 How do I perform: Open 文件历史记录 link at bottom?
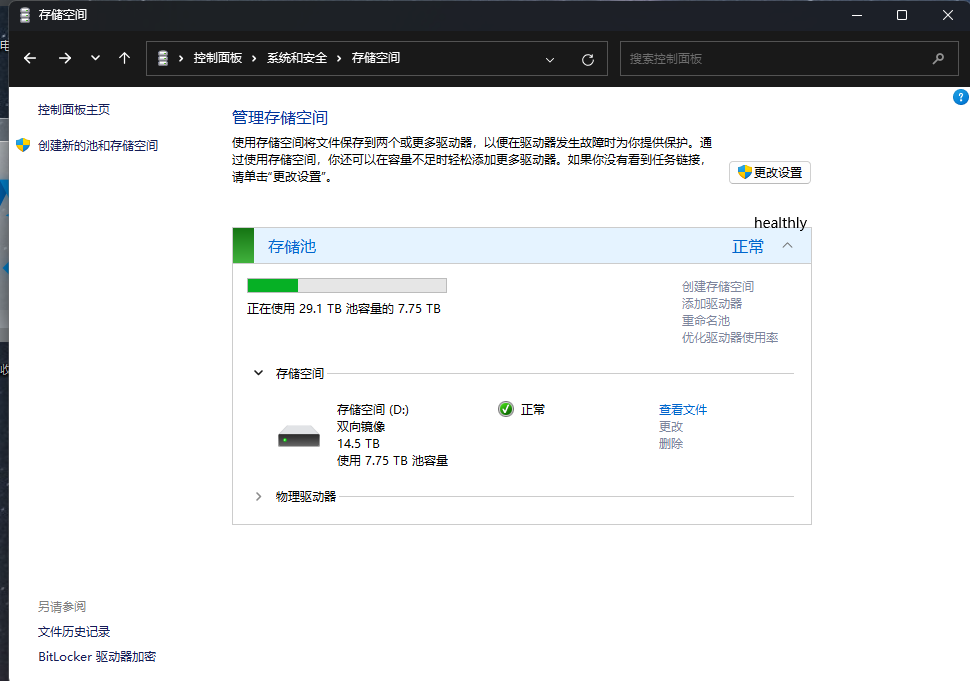tap(73, 631)
